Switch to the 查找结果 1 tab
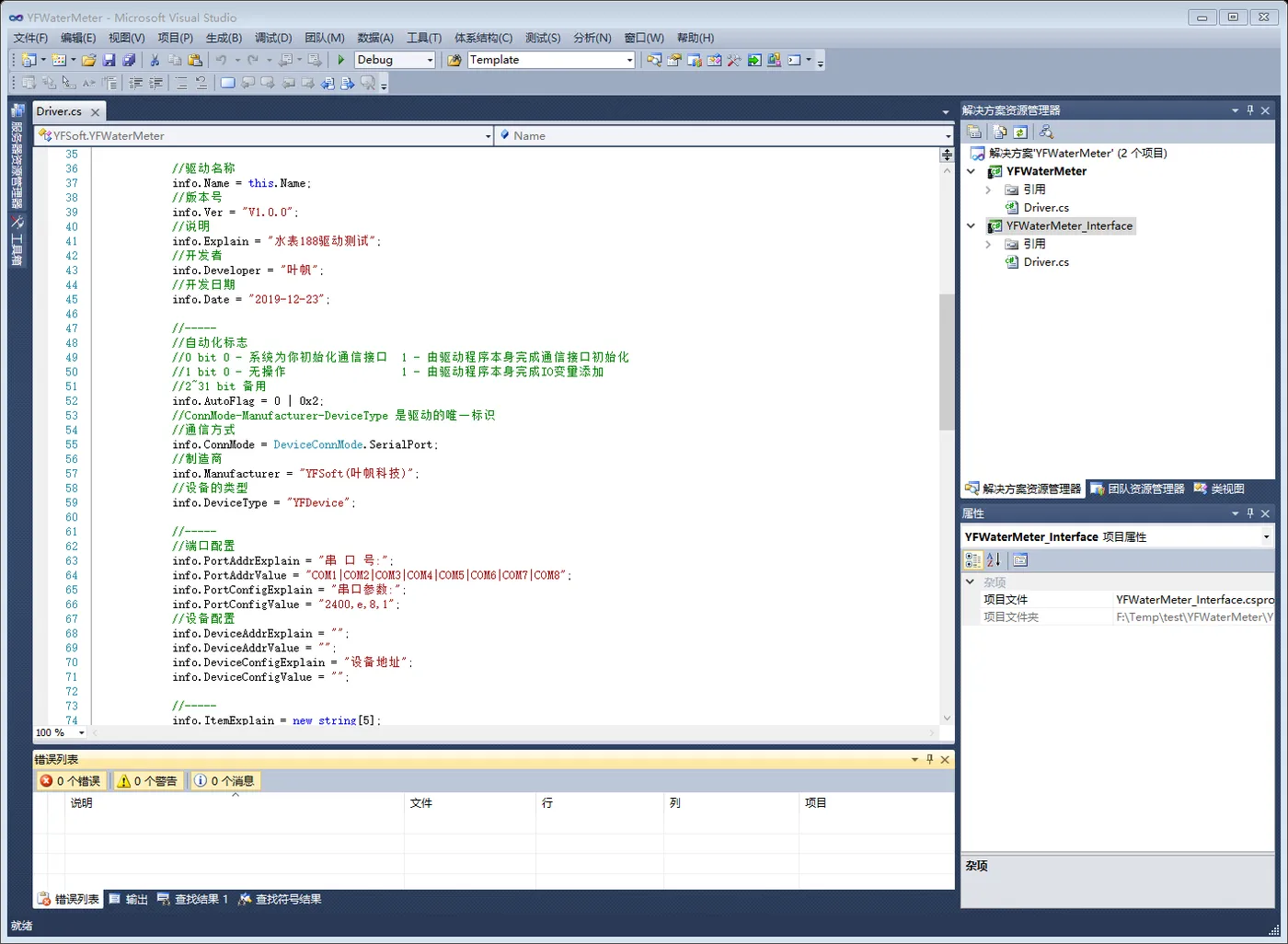The width and height of the screenshot is (1288, 944). coord(192,899)
